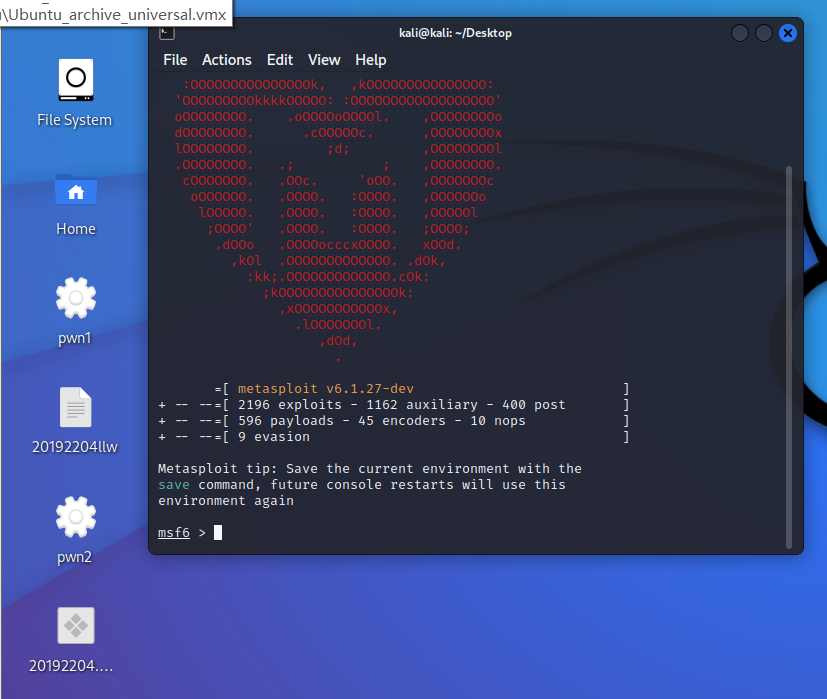Viewport: 827px width, 699px height.
Task: Click the '45 encoders' count text
Action: coord(402,421)
